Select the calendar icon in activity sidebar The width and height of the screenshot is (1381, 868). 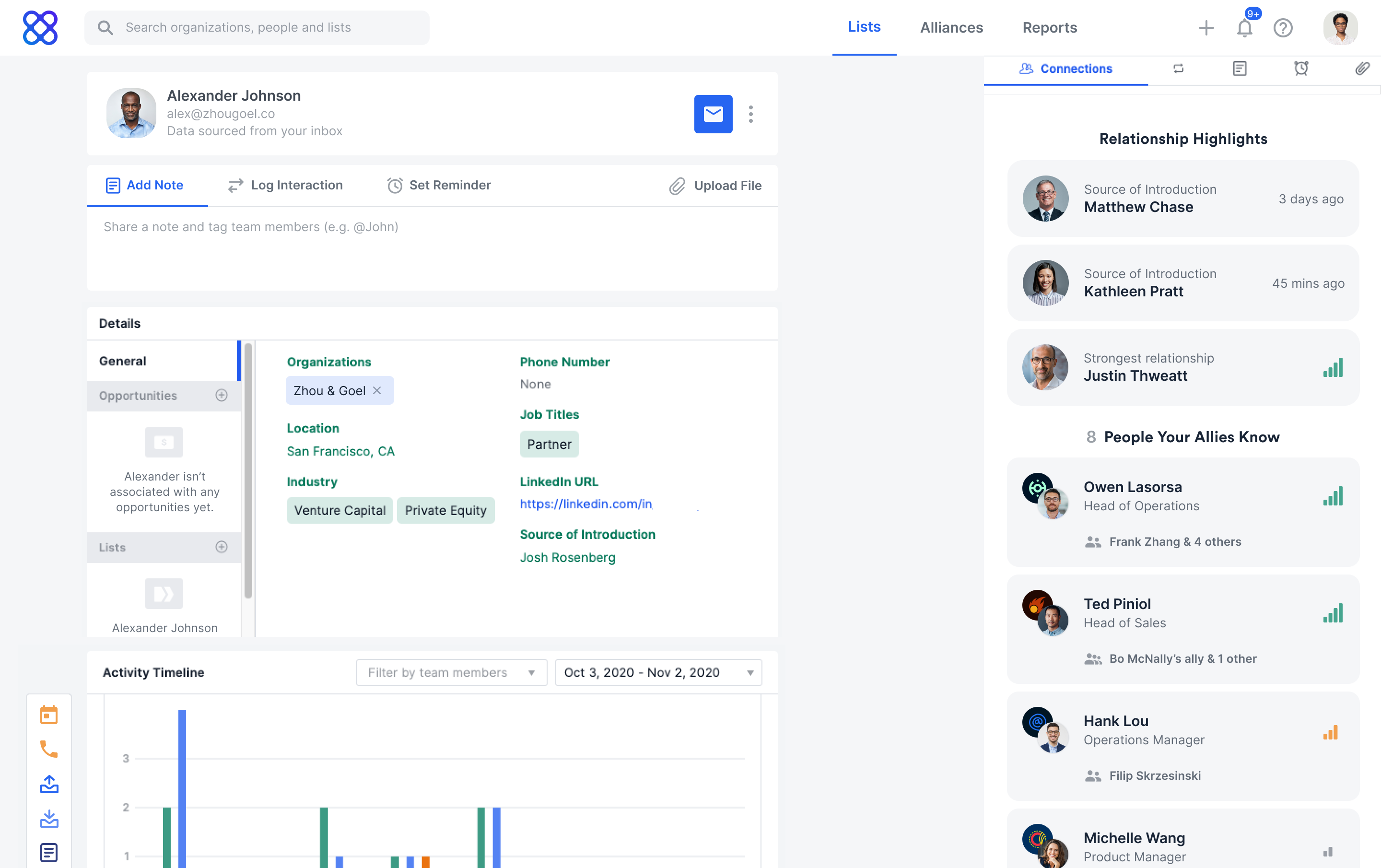tap(49, 715)
